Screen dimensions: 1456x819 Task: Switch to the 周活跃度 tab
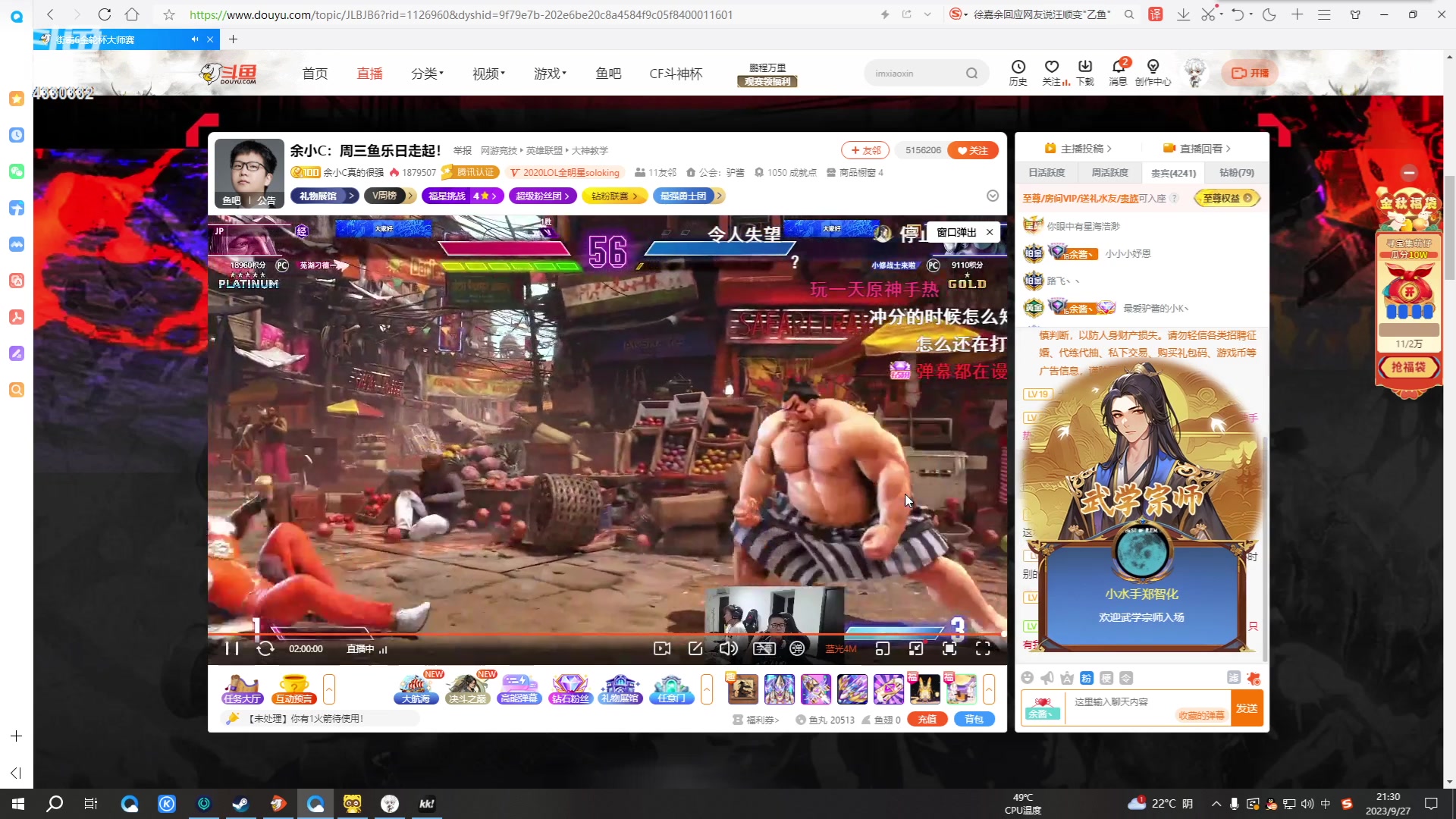click(x=1109, y=173)
